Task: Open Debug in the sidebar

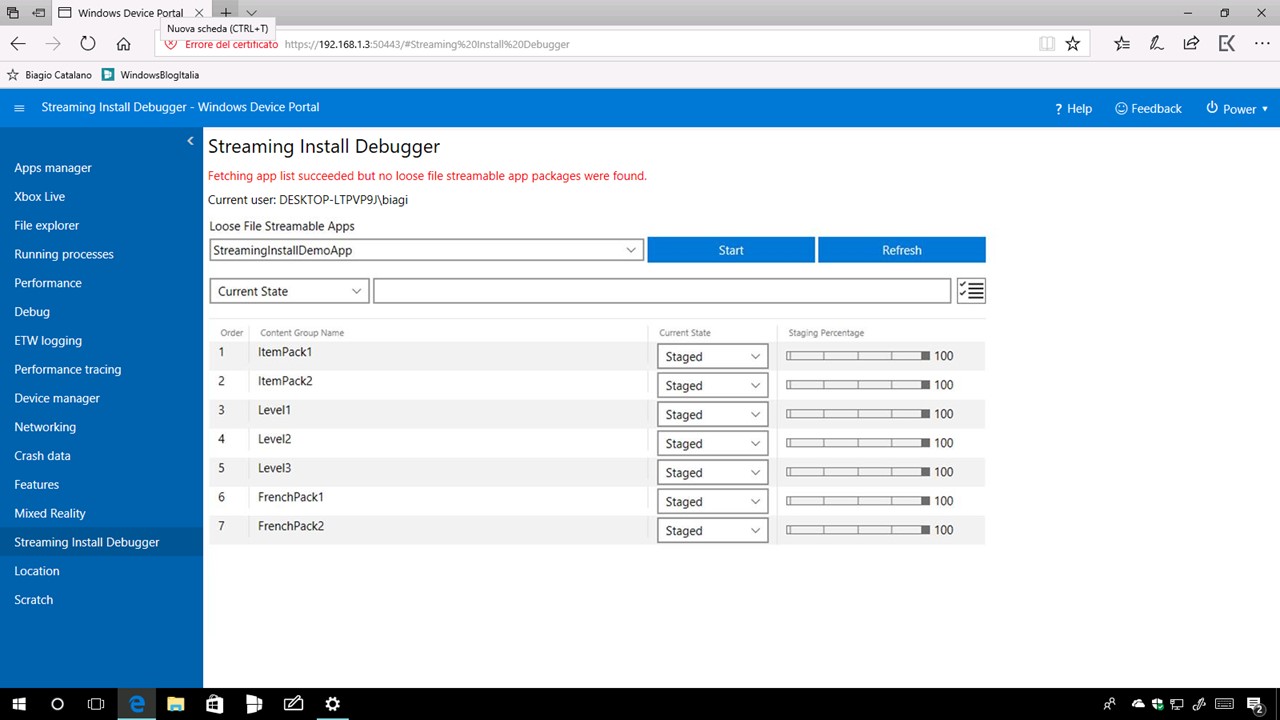Action: click(32, 312)
